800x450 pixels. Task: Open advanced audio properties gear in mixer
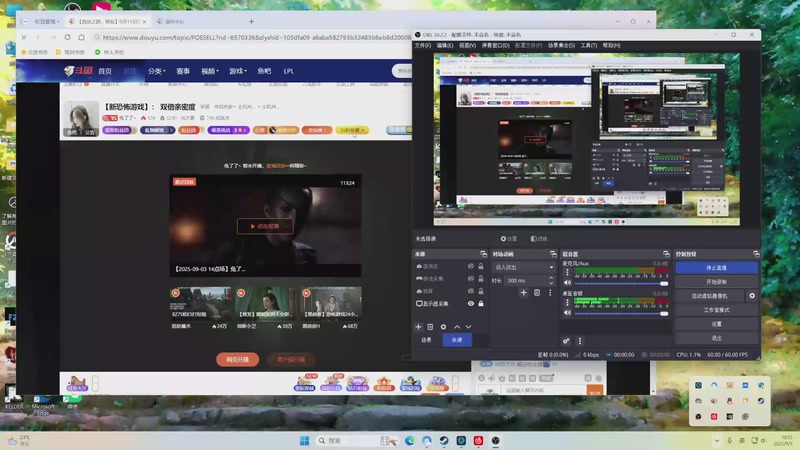pyautogui.click(x=566, y=341)
